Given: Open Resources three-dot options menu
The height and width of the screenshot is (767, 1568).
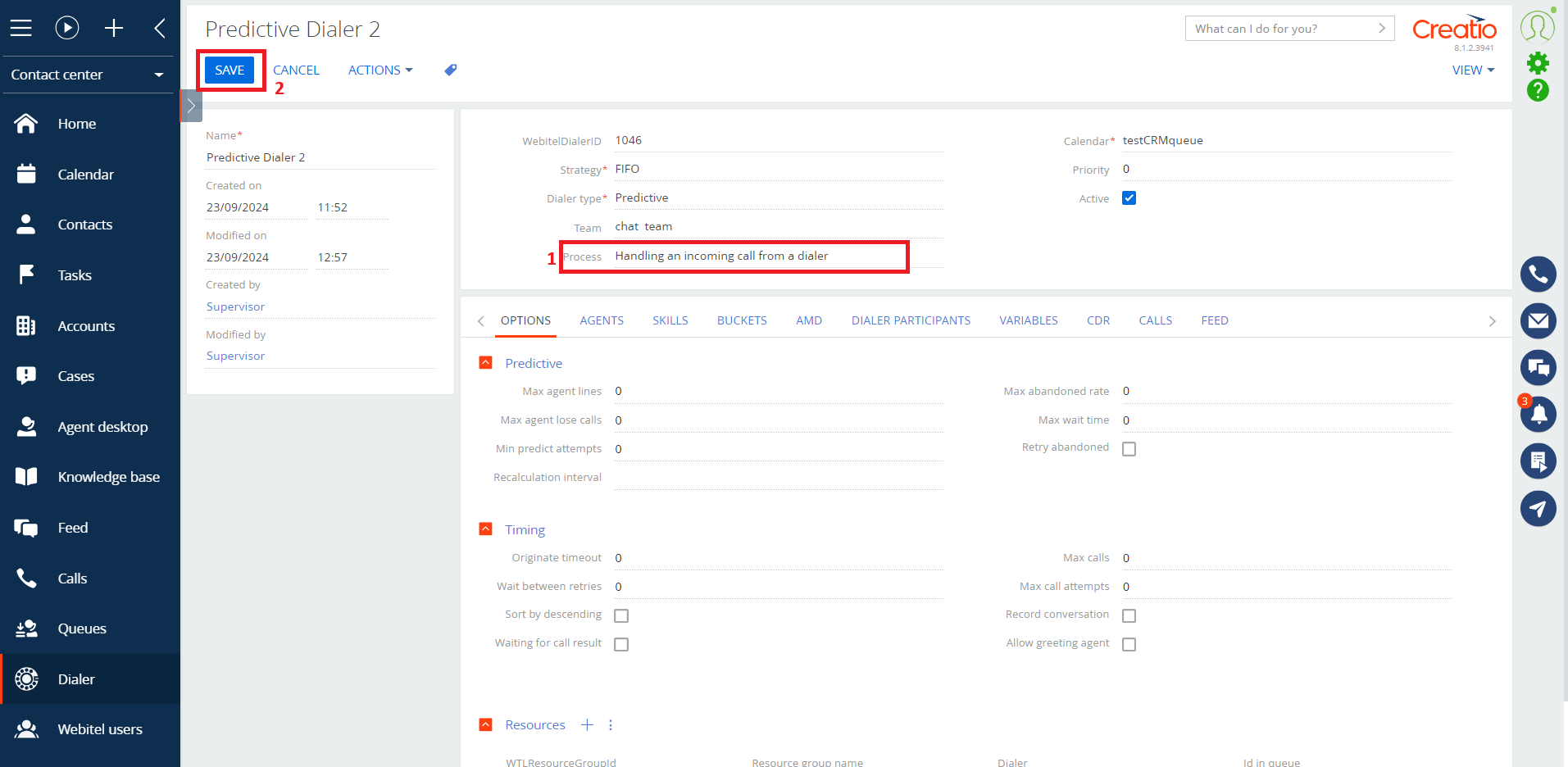Looking at the screenshot, I should pyautogui.click(x=611, y=724).
